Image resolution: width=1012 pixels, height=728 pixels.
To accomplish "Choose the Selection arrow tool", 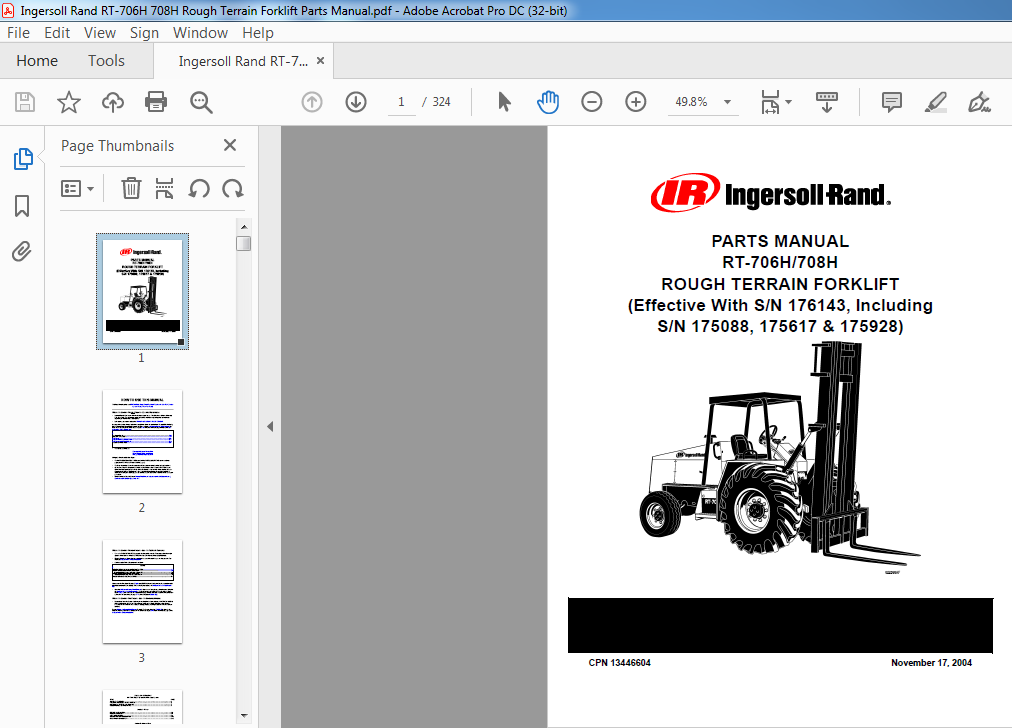I will pyautogui.click(x=504, y=102).
